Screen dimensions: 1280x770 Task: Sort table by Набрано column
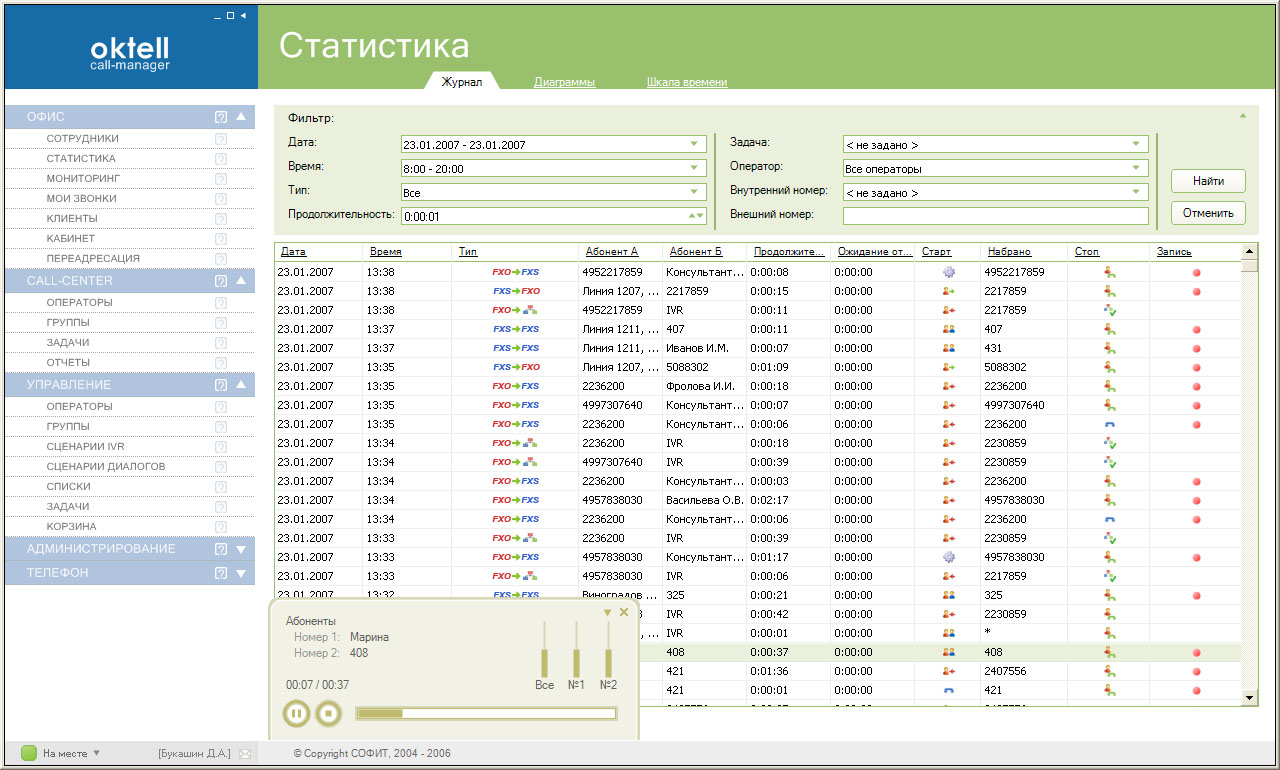click(1009, 252)
